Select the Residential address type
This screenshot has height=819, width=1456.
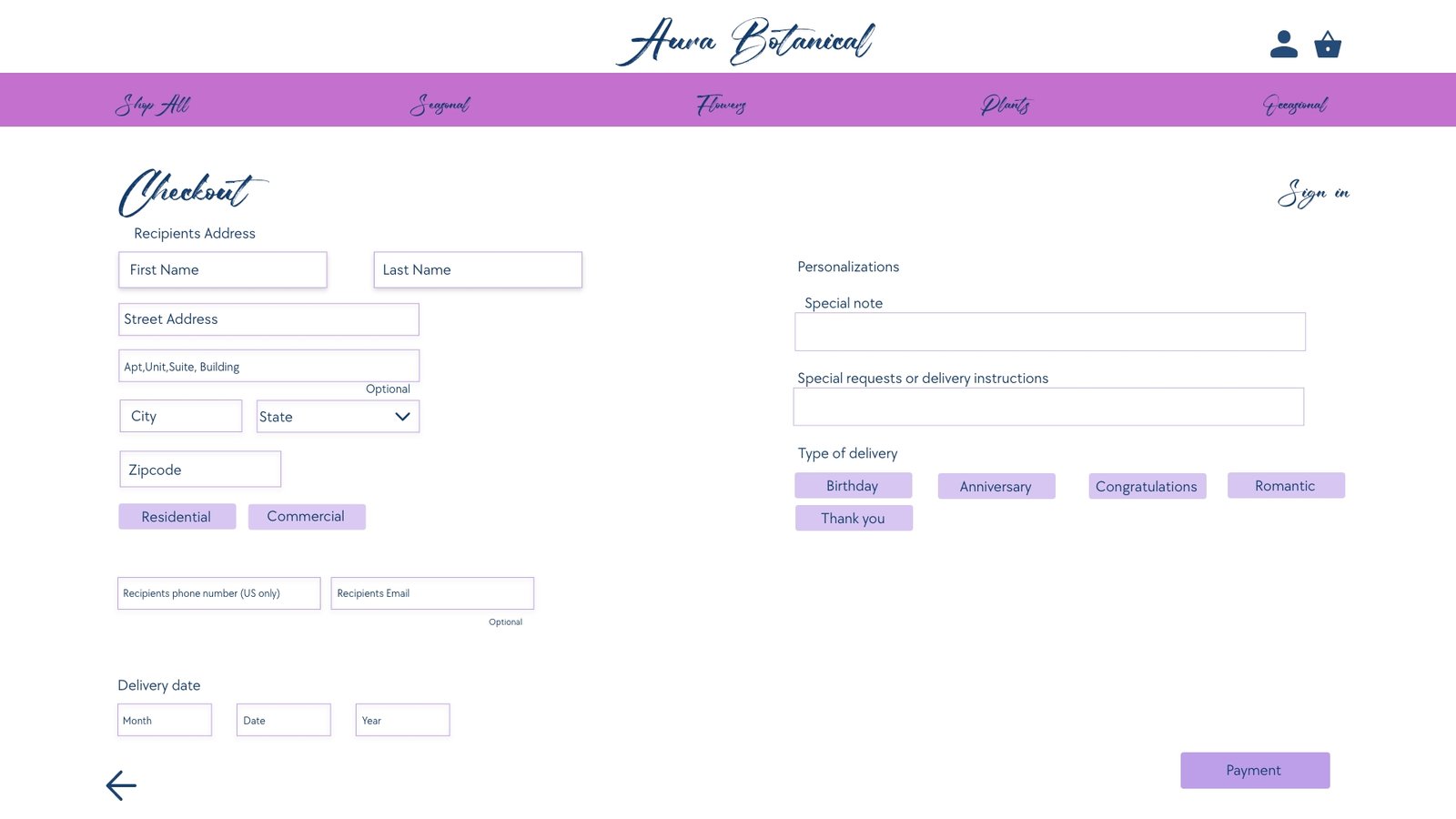coord(177,517)
